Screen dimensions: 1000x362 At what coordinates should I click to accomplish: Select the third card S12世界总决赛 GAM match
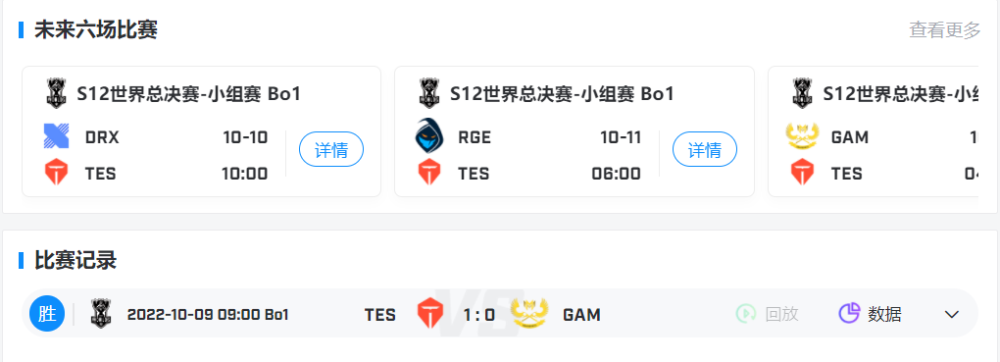coord(873,131)
